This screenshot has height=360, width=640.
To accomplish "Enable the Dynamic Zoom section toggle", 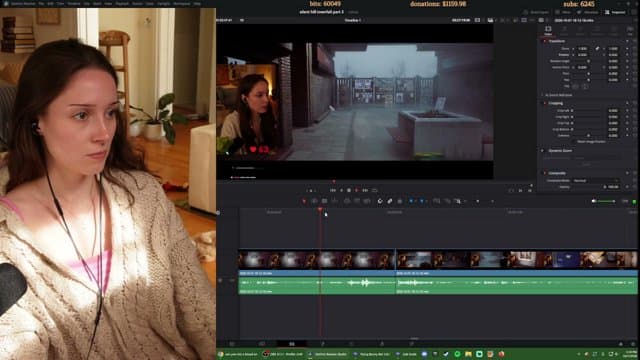I will [x=543, y=151].
